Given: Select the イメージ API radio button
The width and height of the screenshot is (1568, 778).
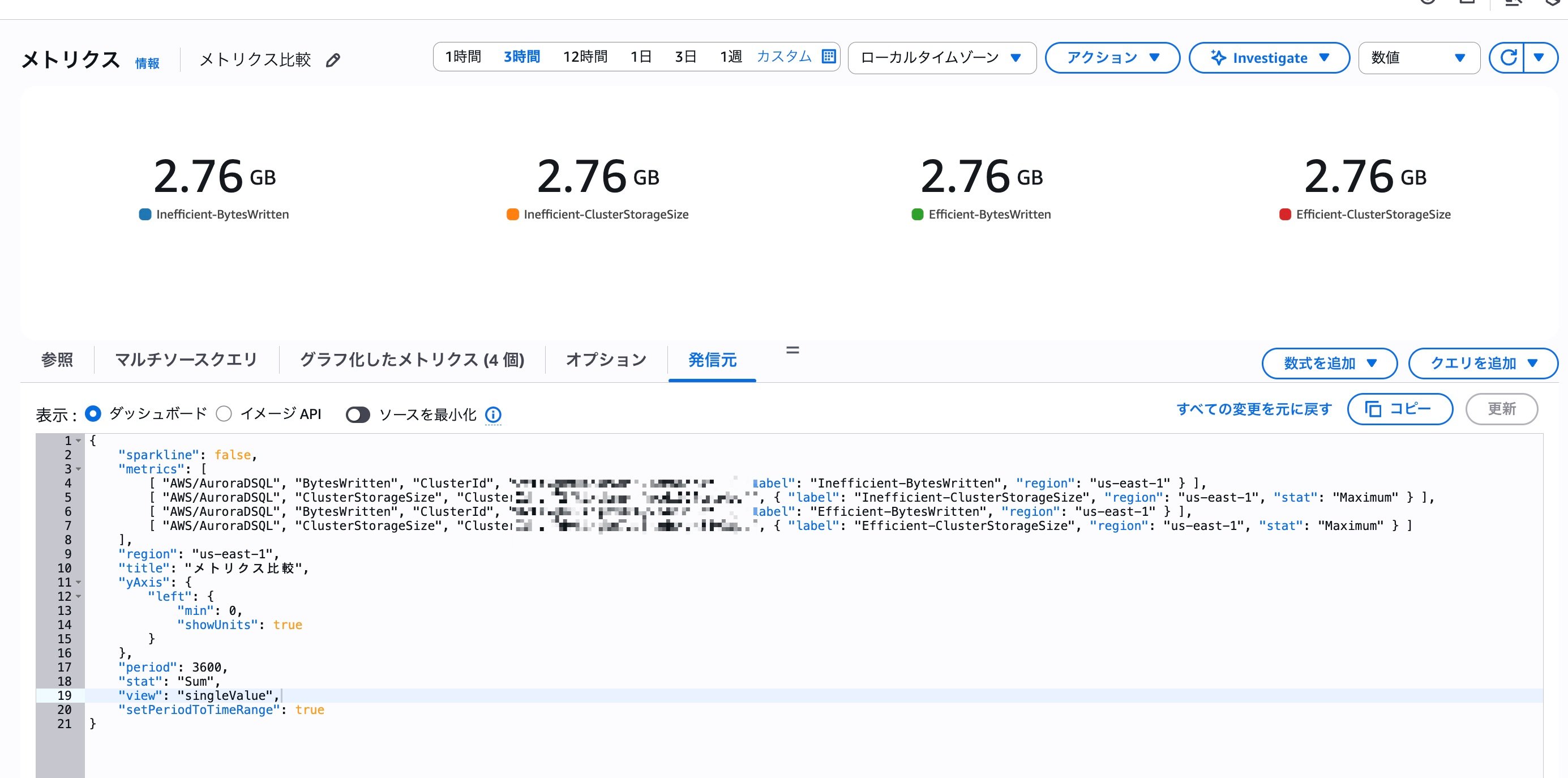Looking at the screenshot, I should (x=224, y=413).
